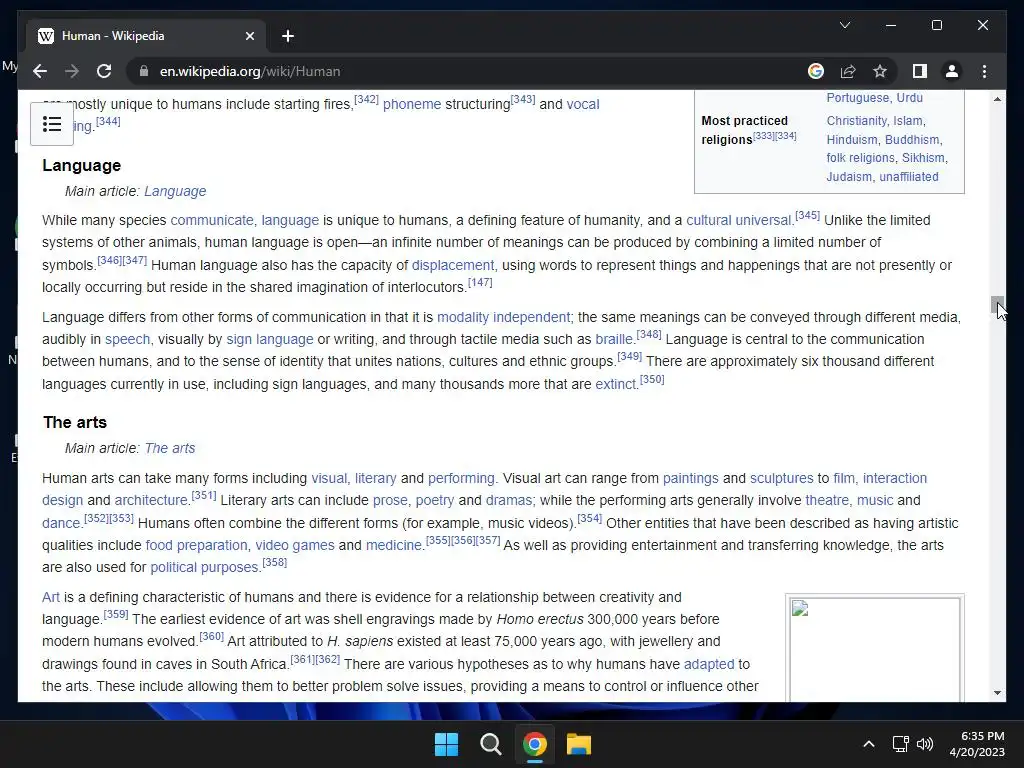Open Chrome's three-dot menu
The height and width of the screenshot is (768, 1024).
point(984,71)
